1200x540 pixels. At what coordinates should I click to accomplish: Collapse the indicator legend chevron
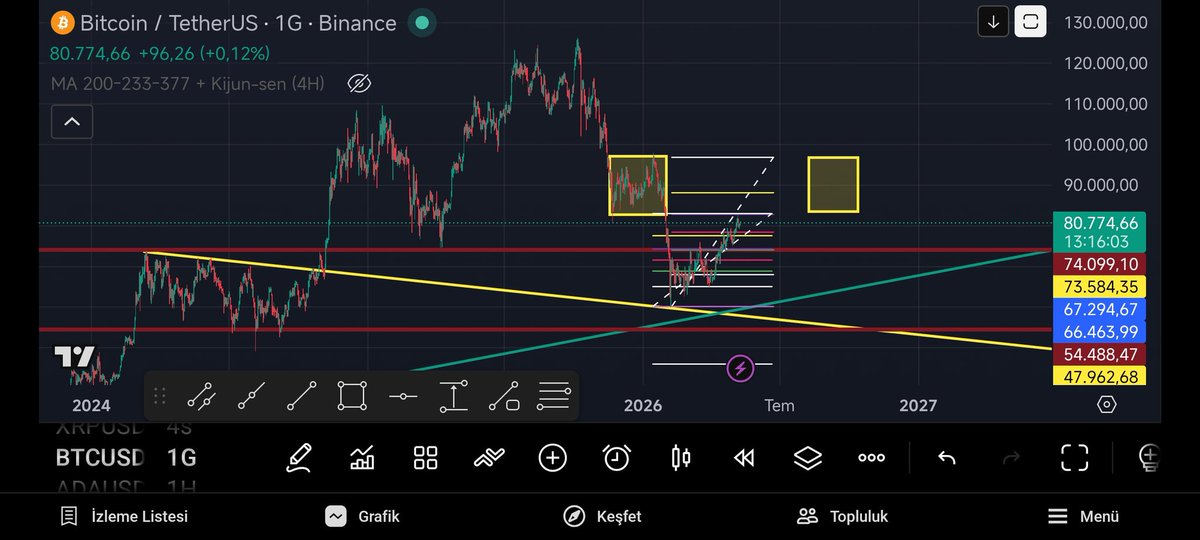(72, 123)
